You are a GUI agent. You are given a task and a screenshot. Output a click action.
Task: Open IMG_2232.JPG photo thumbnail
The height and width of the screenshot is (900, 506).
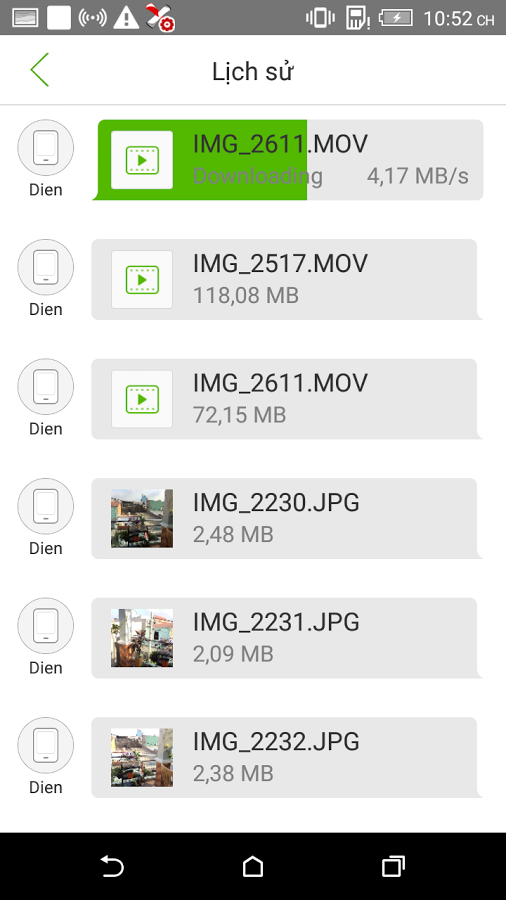tap(142, 758)
